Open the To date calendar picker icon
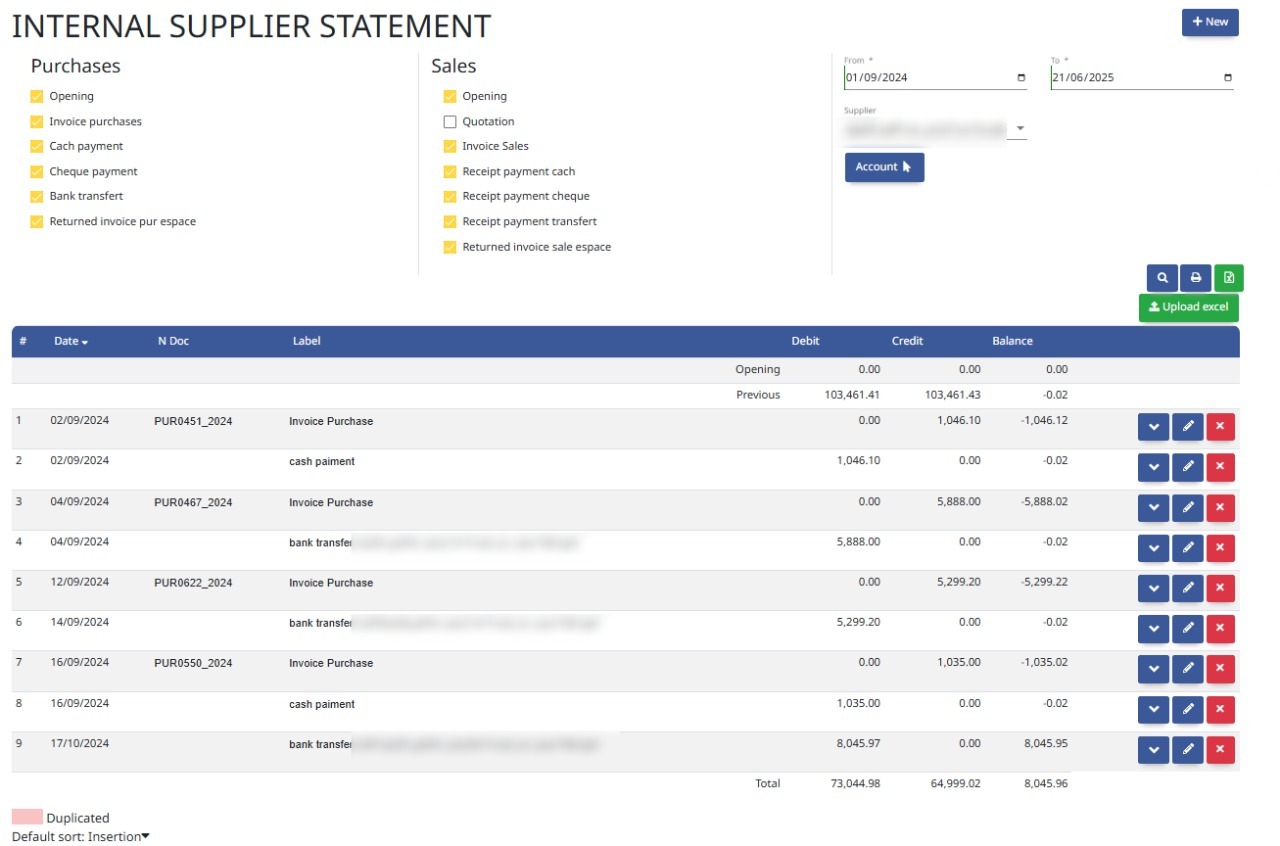Viewport: 1280px width, 846px height. [1227, 78]
